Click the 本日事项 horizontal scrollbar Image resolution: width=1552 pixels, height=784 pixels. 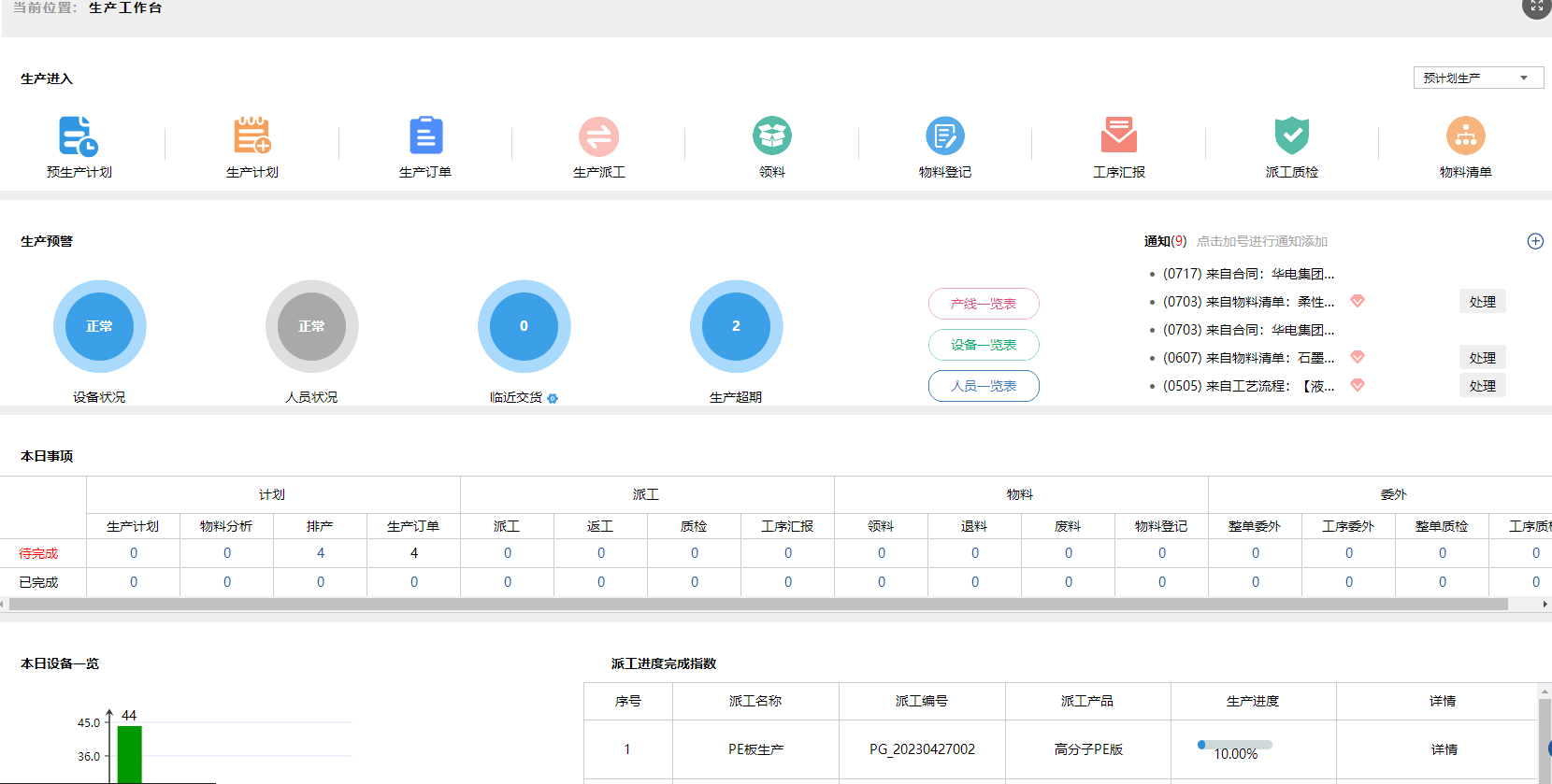coord(758,605)
